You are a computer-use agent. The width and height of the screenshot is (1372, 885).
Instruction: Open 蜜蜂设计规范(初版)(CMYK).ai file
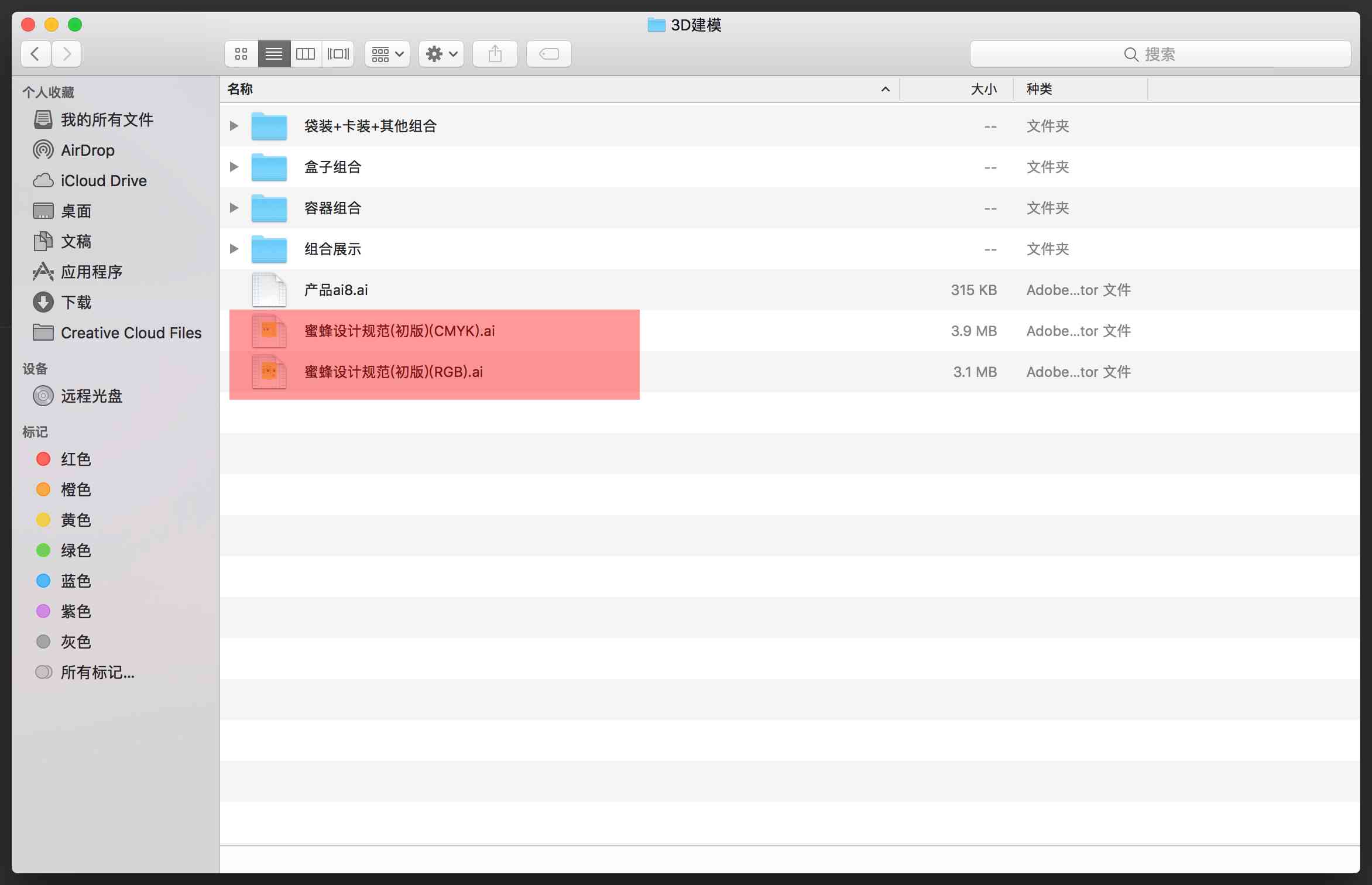[398, 330]
